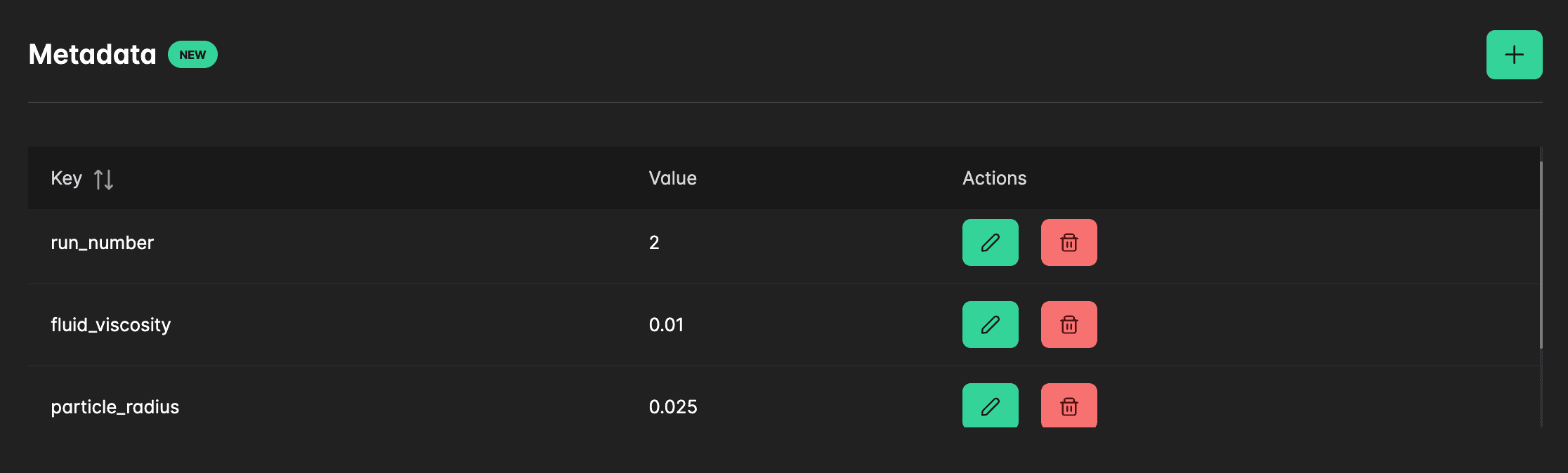Viewport: 1568px width, 473px height.
Task: Click the Key column header
Action: point(67,178)
